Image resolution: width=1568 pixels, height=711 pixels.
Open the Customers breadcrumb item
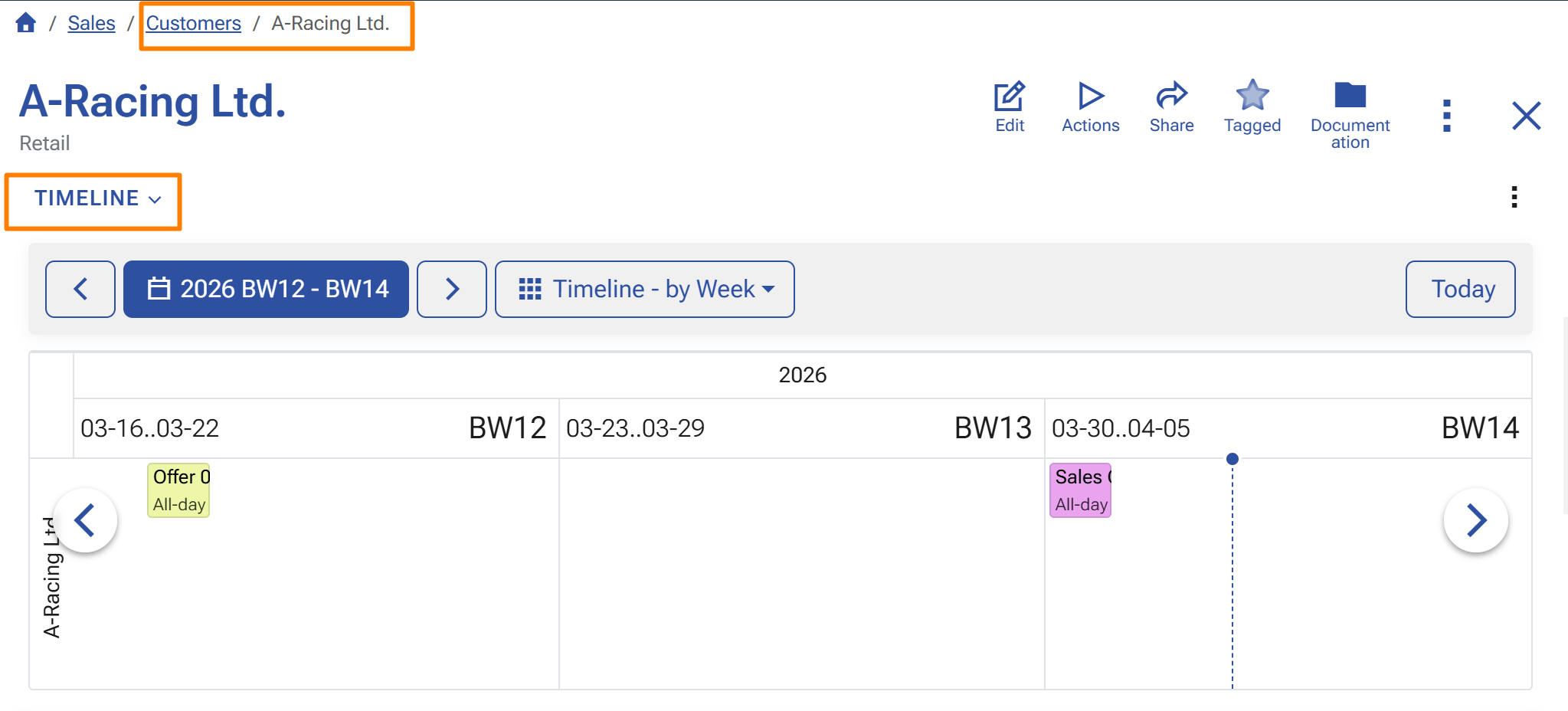193,22
